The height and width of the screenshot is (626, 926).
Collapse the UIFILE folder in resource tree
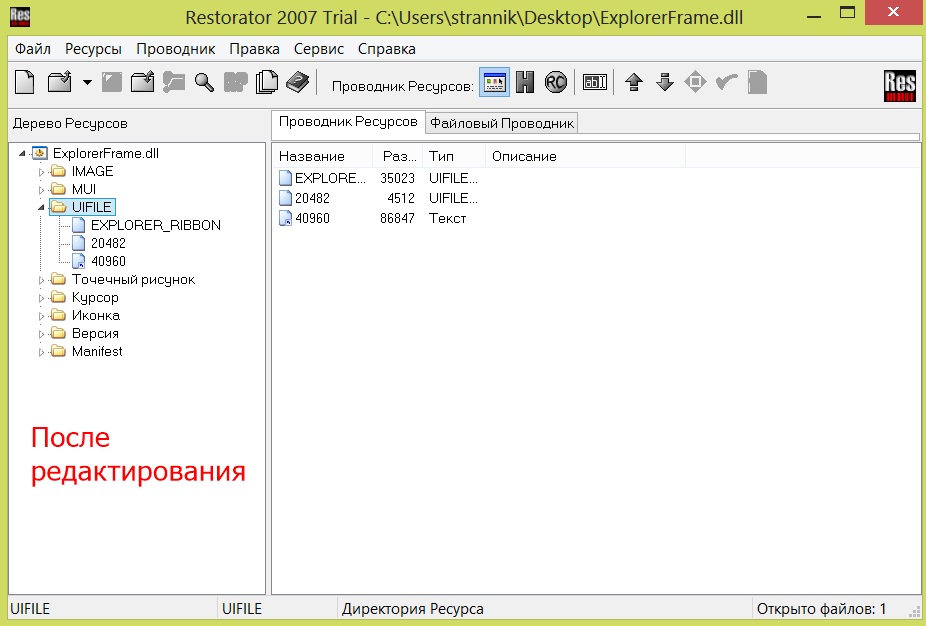coord(42,207)
